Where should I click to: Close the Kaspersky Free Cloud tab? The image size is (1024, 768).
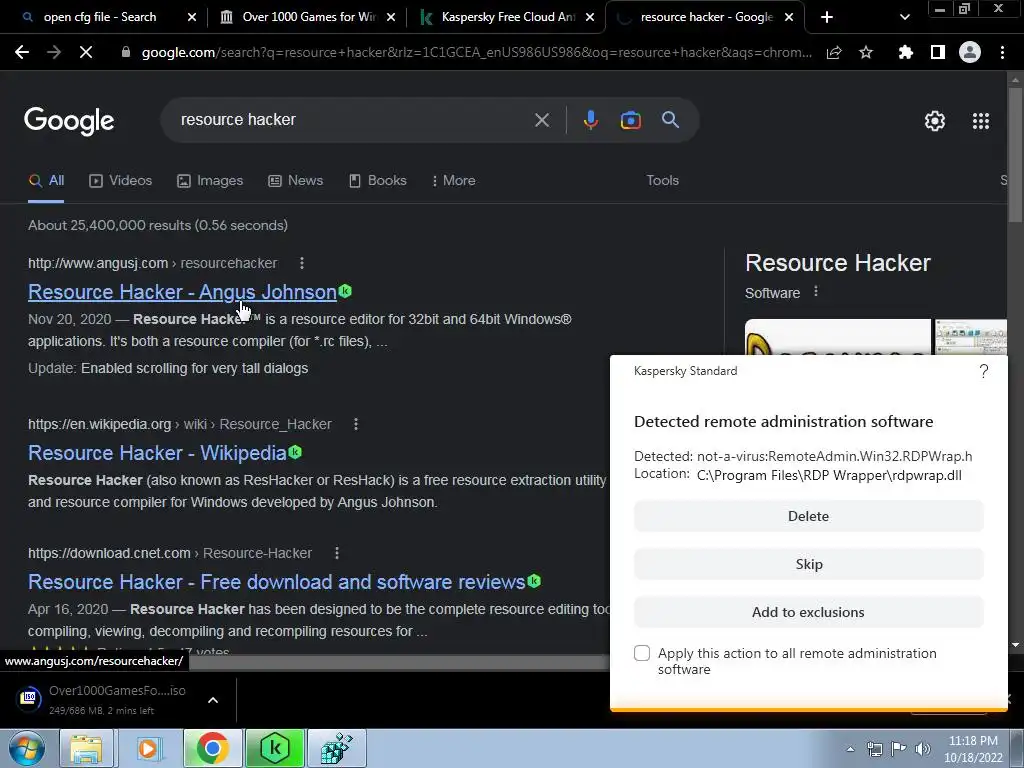point(590,18)
